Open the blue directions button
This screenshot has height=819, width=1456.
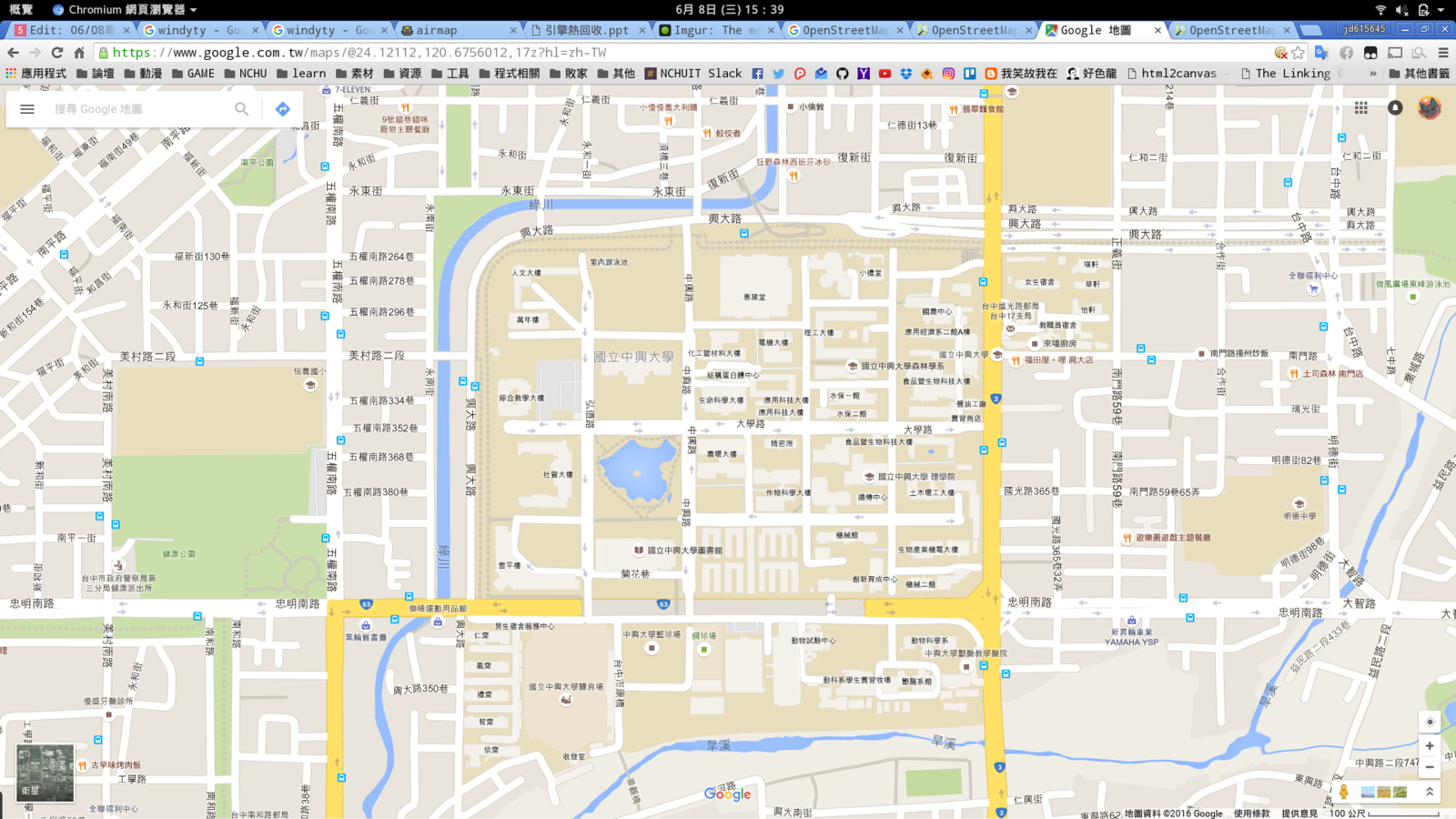pyautogui.click(x=283, y=109)
